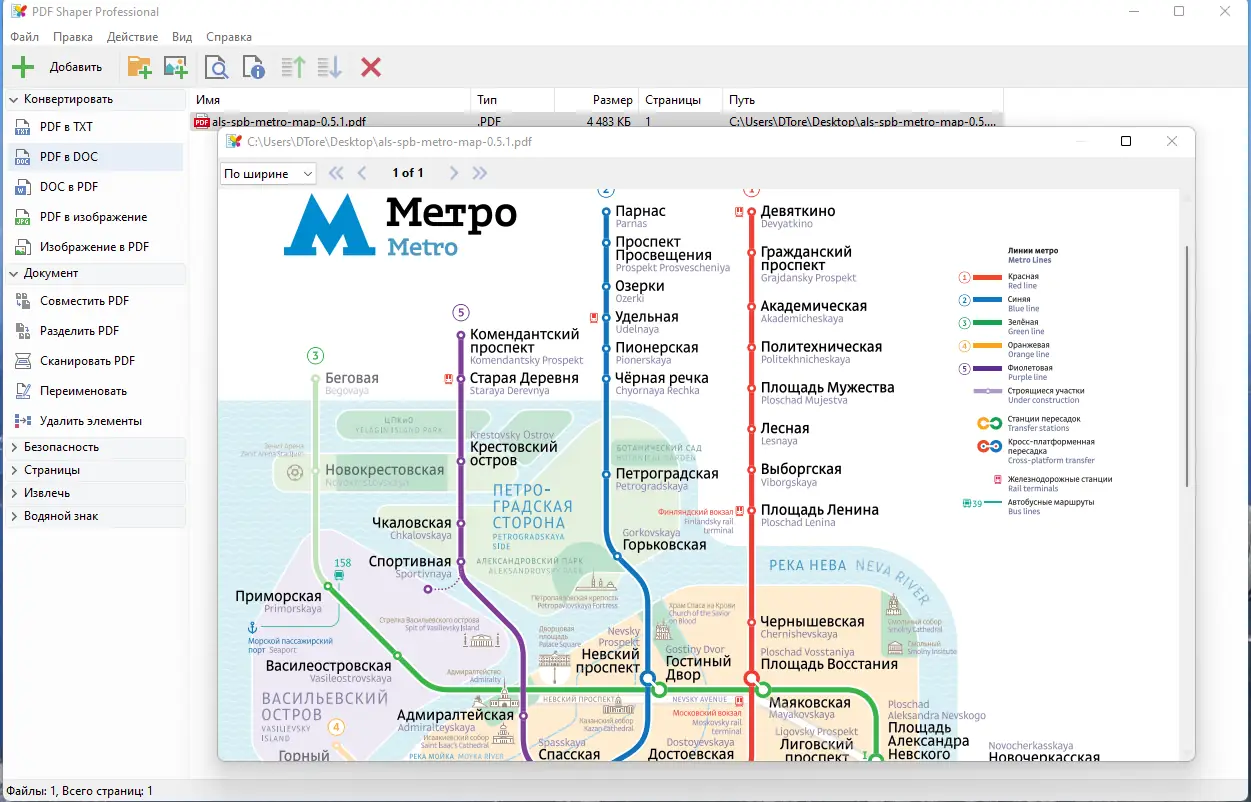The height and width of the screenshot is (802, 1251).
Task: Move file up with the green arrow icon
Action: point(293,67)
